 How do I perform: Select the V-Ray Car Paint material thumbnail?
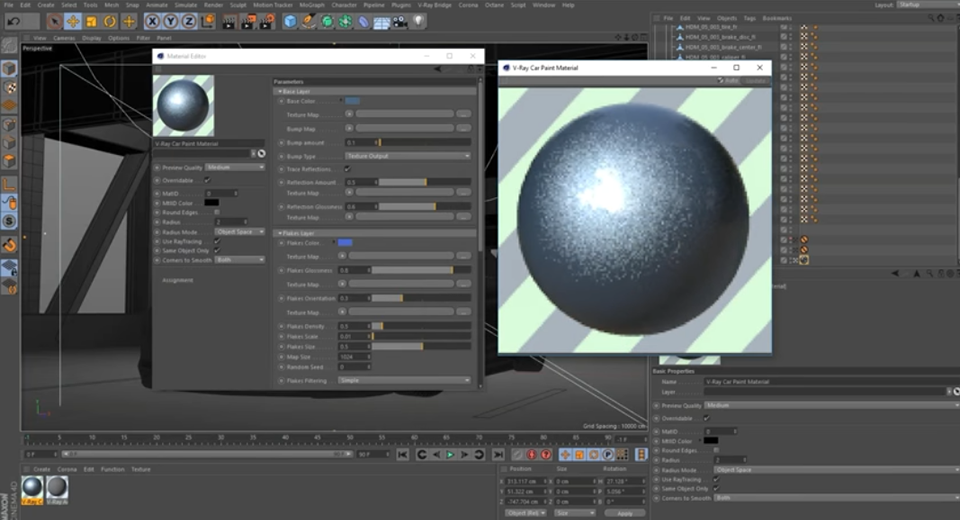(x=32, y=488)
